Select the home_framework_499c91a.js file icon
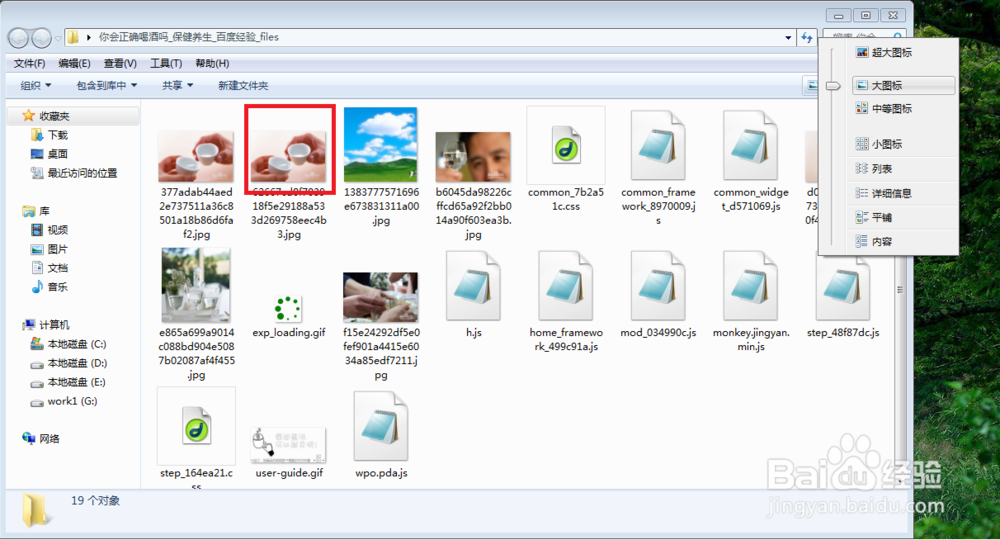Viewport: 1000px width, 540px height. coord(566,286)
